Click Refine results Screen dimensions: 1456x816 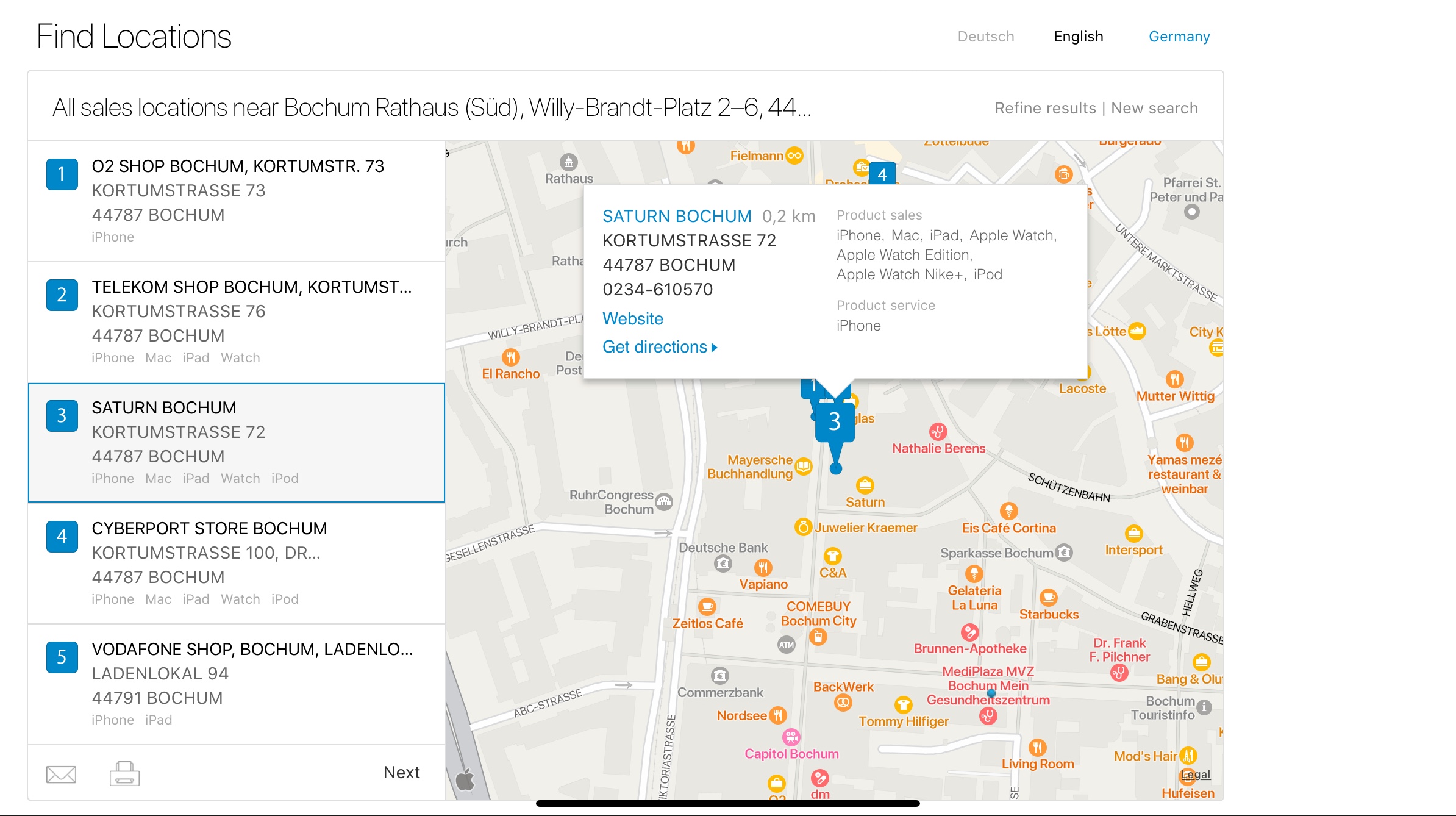point(1045,108)
